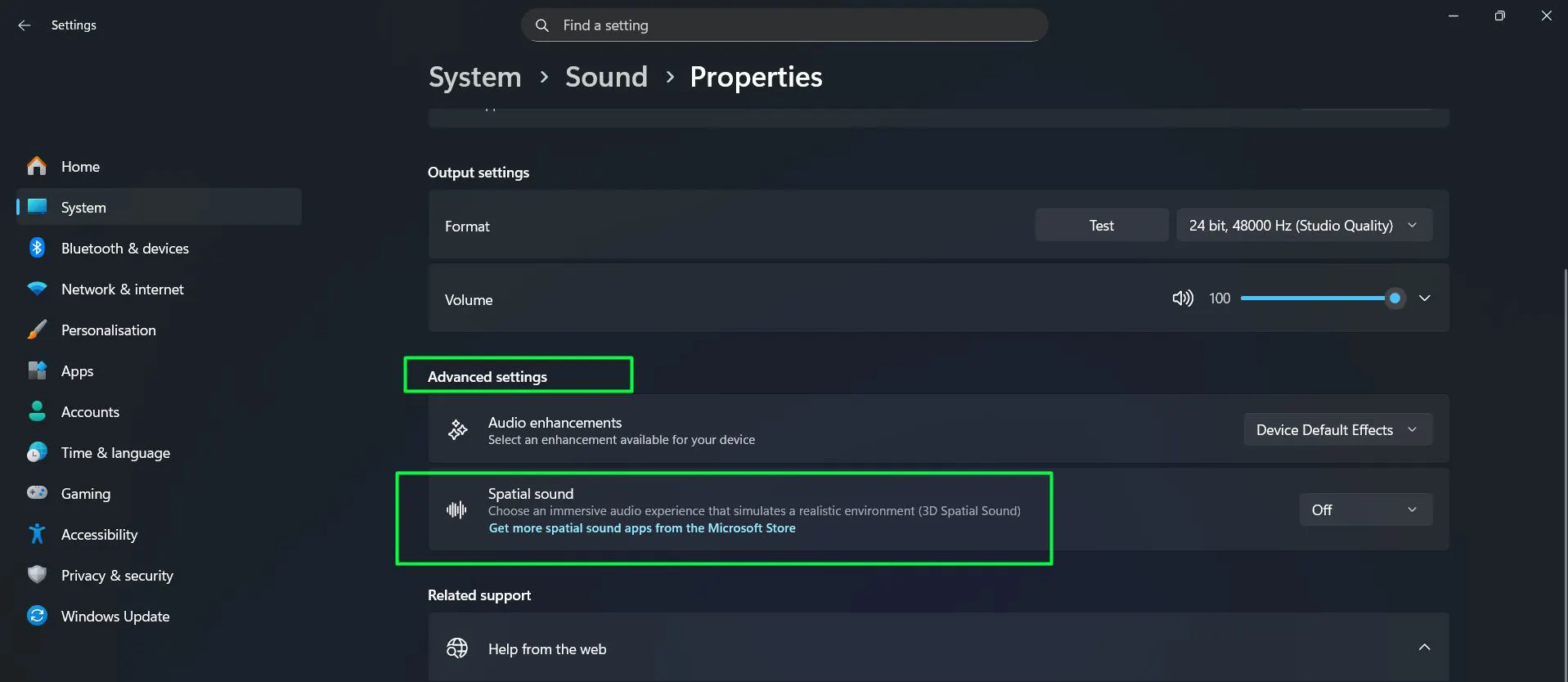Click the volume value 100

1220,298
